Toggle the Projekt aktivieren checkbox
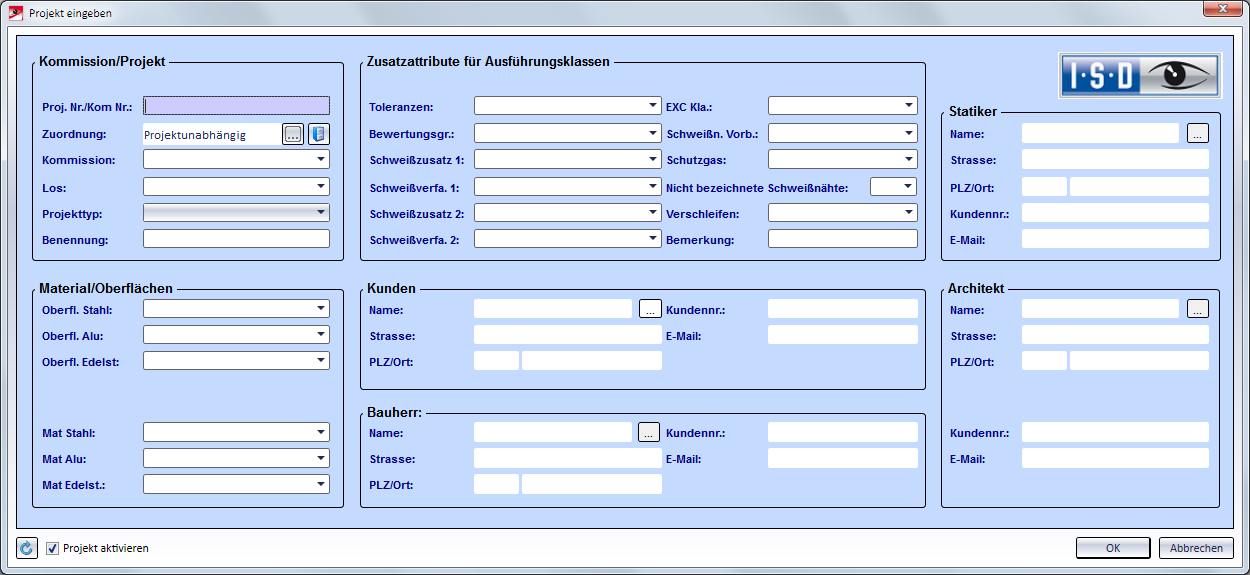The image size is (1250, 575). (53, 548)
